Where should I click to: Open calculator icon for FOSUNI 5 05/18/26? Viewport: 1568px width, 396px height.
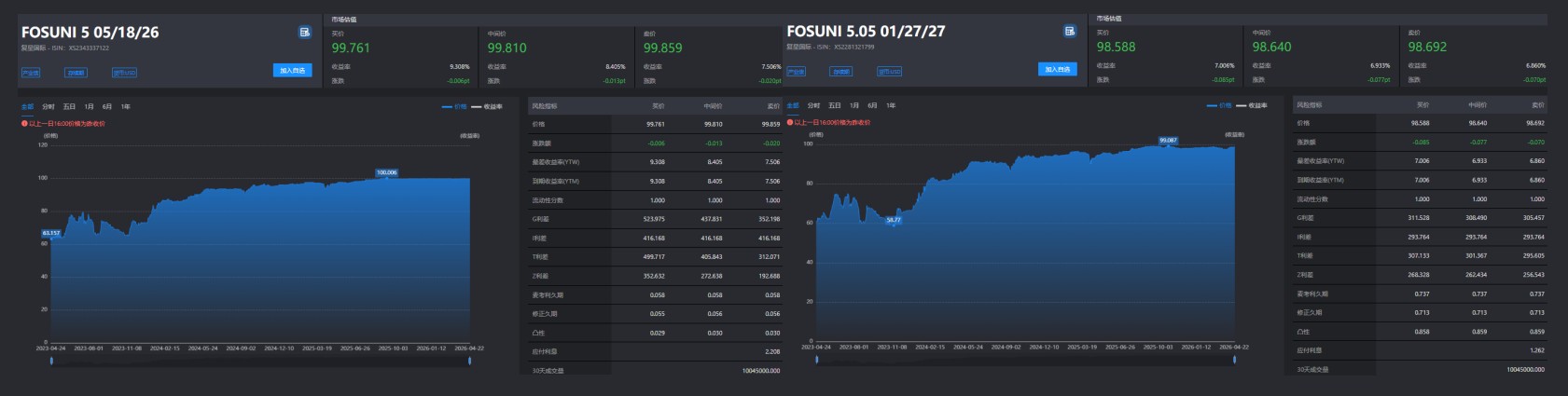pyautogui.click(x=304, y=32)
